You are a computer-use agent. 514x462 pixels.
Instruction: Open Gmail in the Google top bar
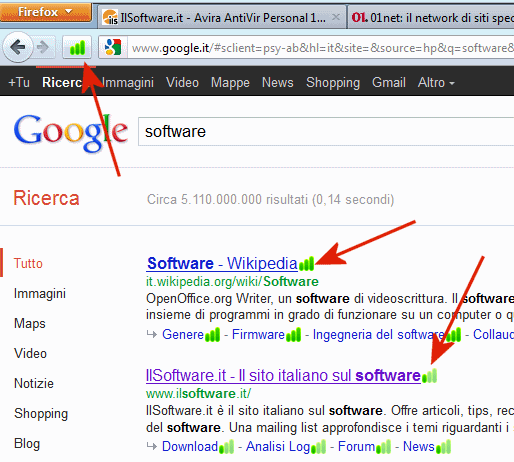click(x=389, y=82)
